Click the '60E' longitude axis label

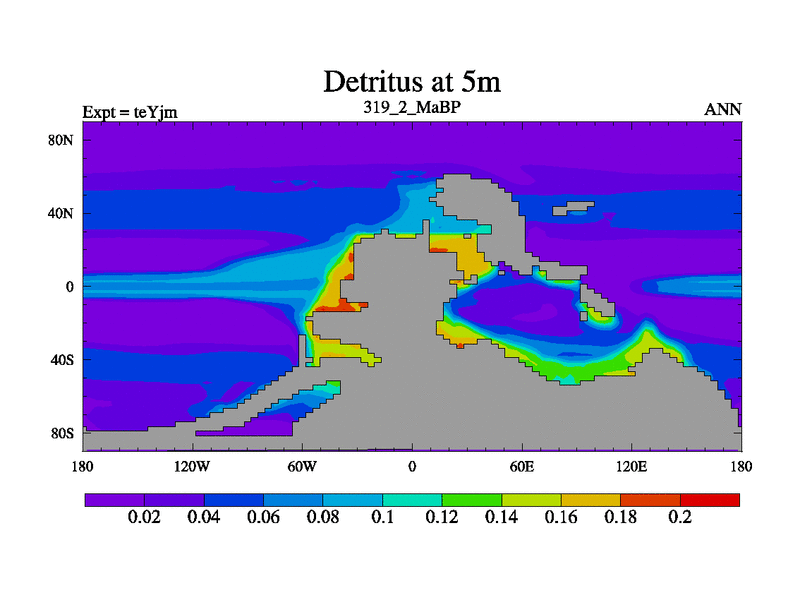(522, 466)
